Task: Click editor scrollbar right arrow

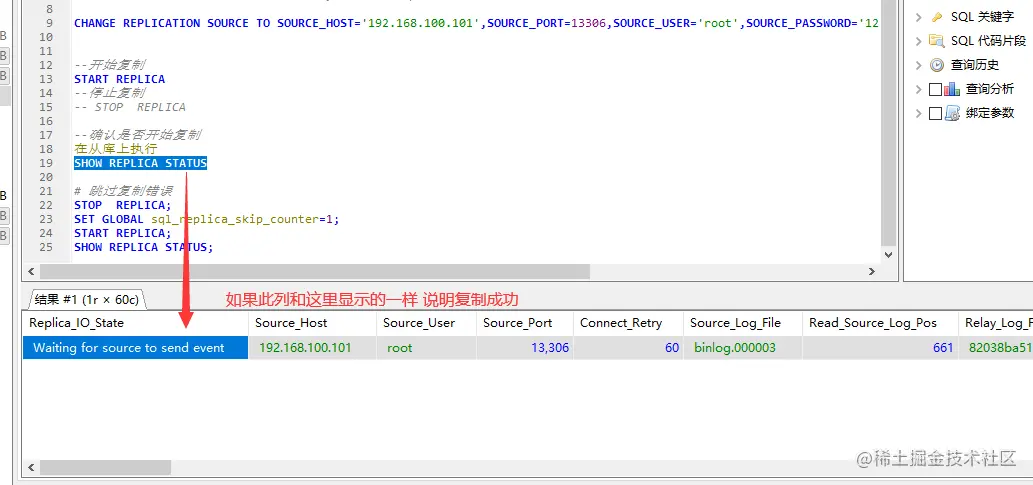Action: click(x=872, y=271)
